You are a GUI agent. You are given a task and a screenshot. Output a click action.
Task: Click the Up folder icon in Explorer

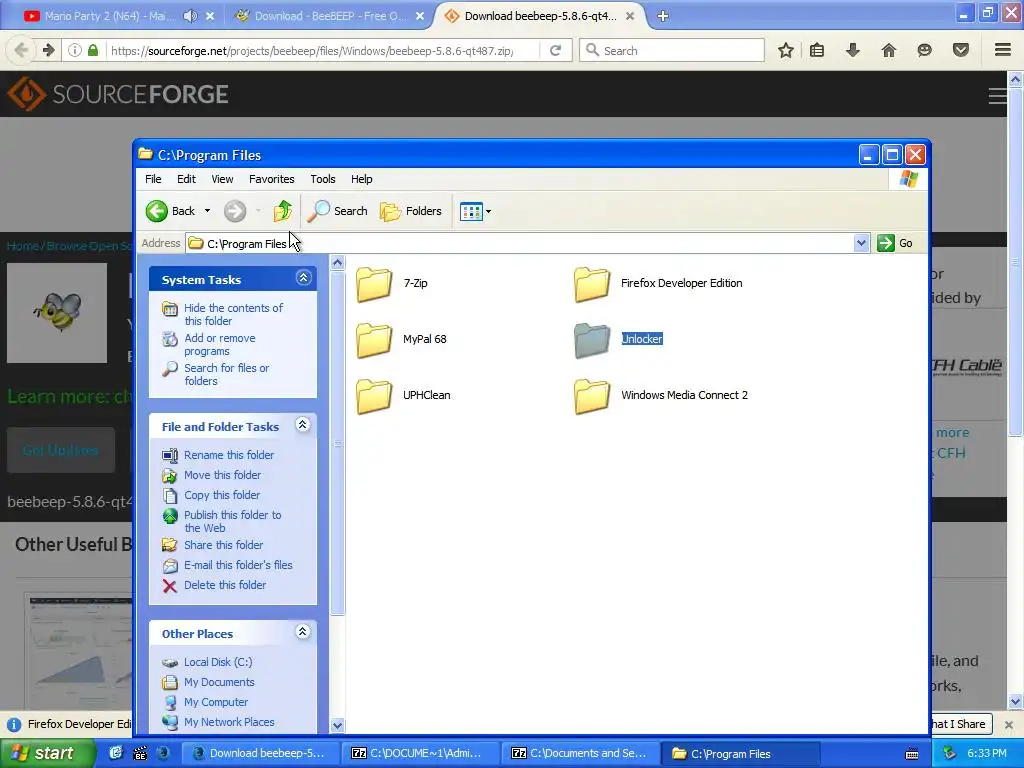[x=283, y=211]
